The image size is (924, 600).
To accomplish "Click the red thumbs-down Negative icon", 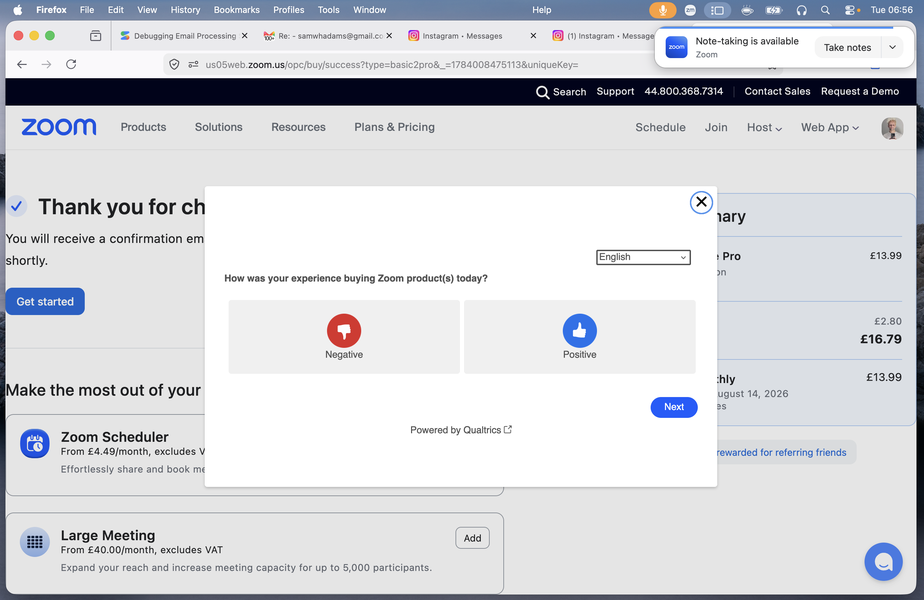I will tap(344, 331).
